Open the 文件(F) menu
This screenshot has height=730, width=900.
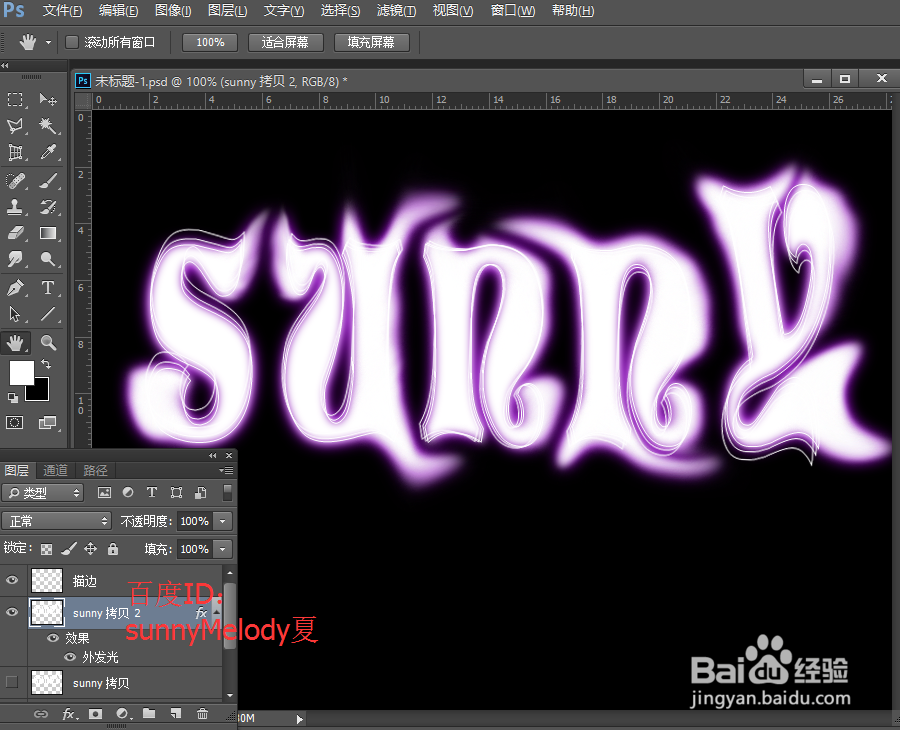[x=63, y=10]
